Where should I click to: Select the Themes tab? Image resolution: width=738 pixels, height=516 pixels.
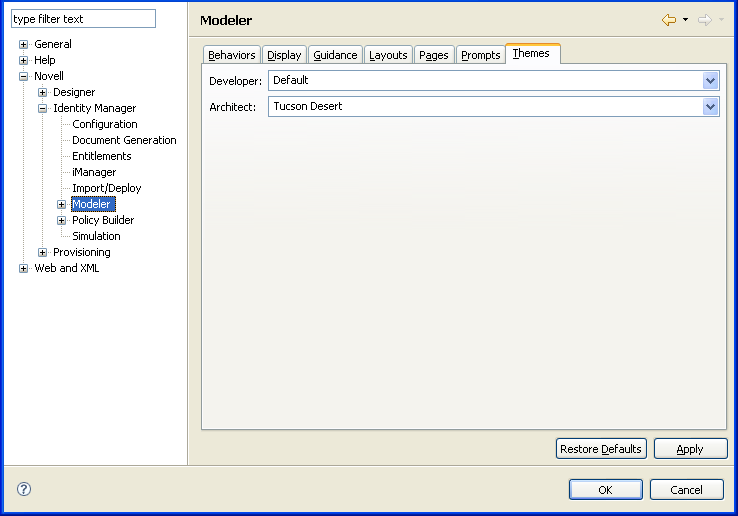coord(531,53)
